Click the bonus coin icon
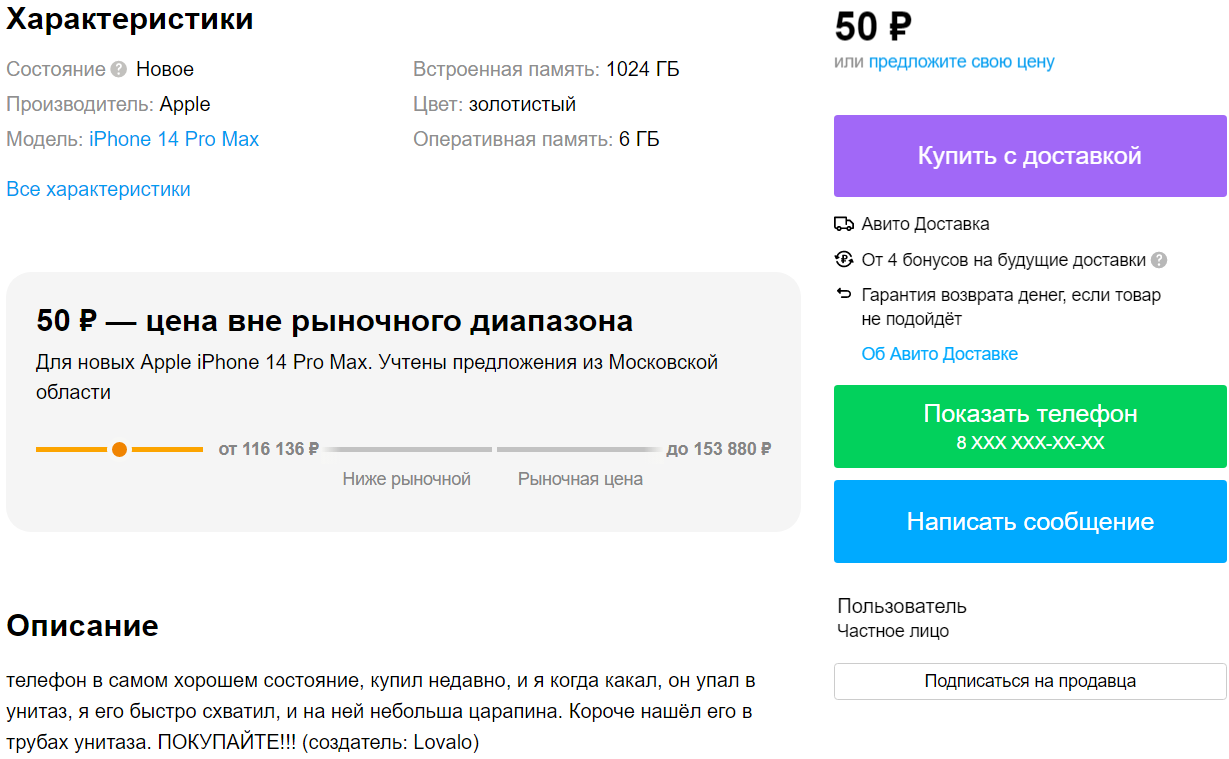1229x759 pixels. pyautogui.click(x=843, y=260)
